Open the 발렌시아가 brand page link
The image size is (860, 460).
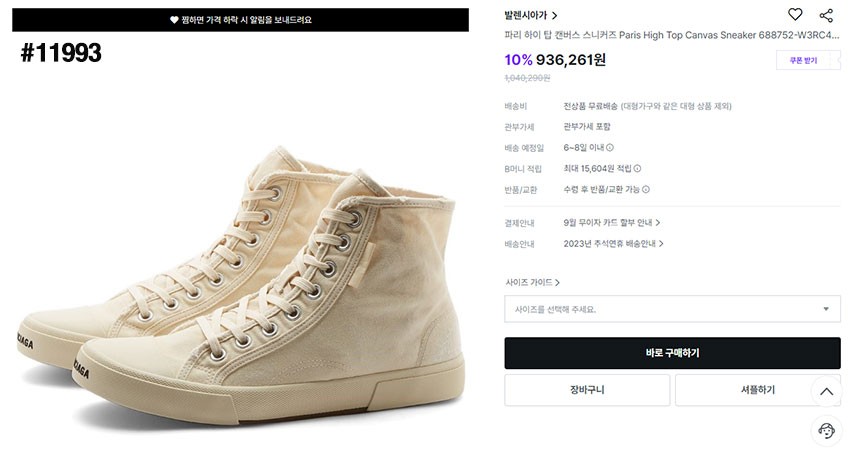click(531, 16)
